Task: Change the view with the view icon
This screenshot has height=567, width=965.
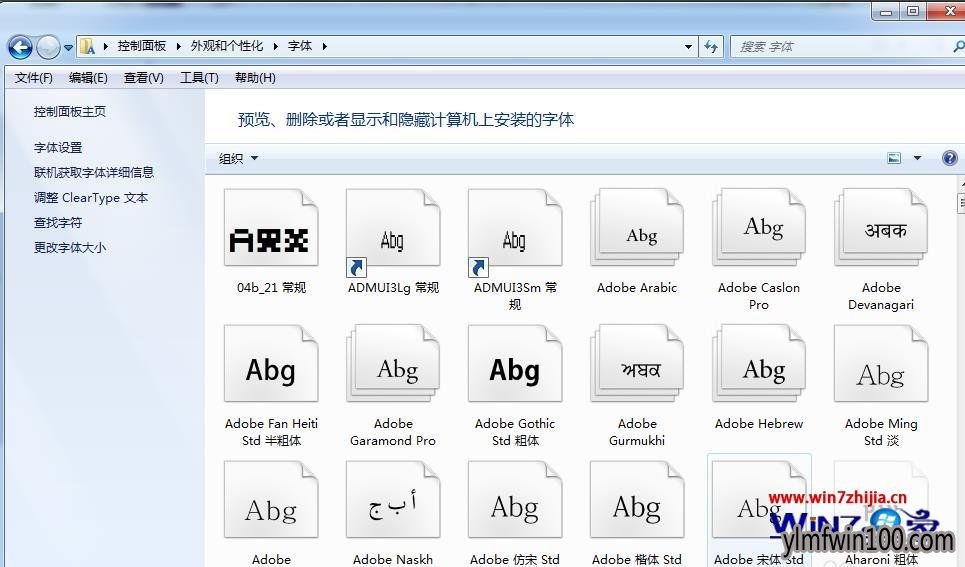Action: click(x=894, y=158)
